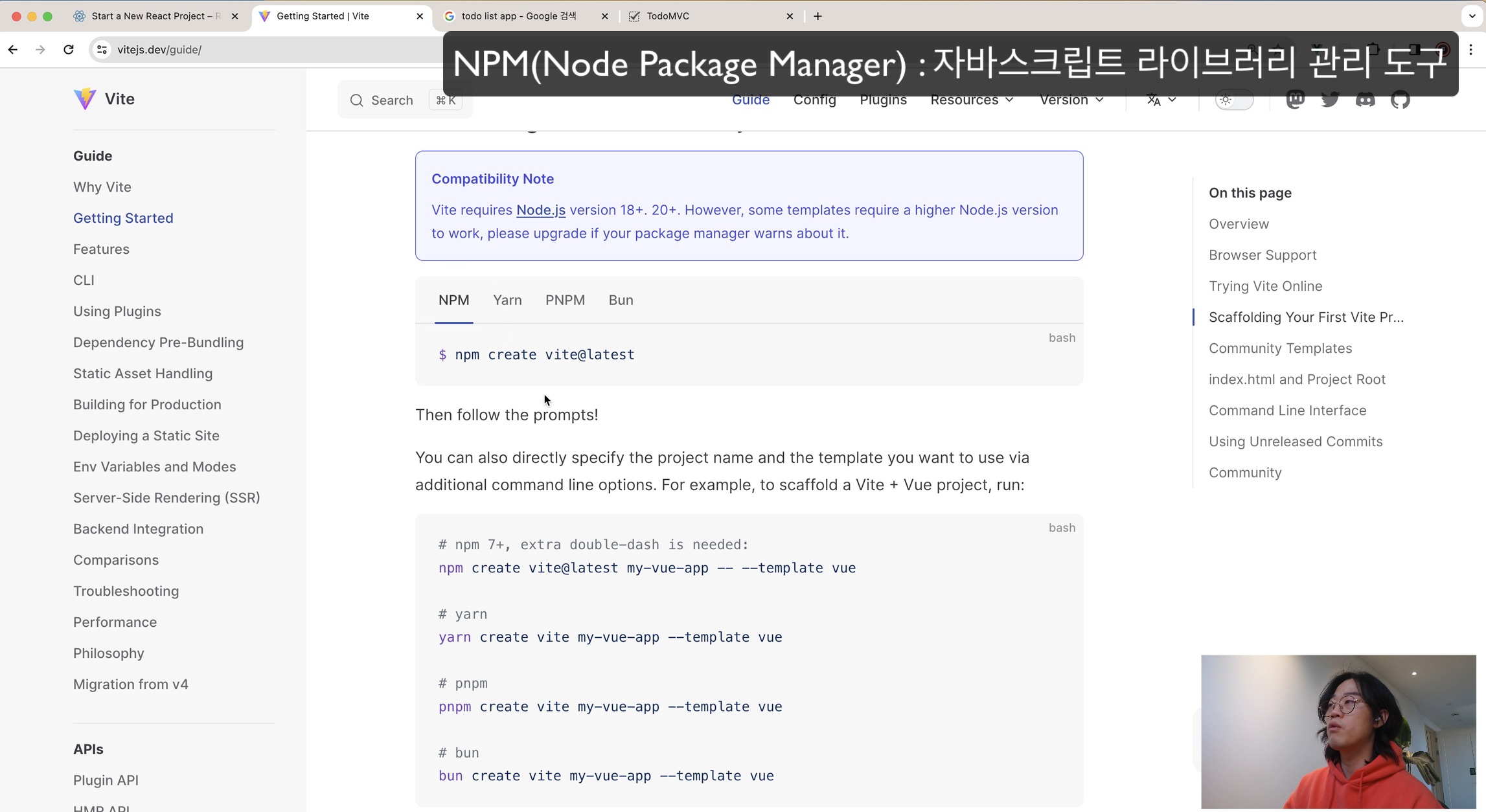This screenshot has width=1486, height=812.
Task: Open the language translation dropdown
Action: [x=1161, y=100]
